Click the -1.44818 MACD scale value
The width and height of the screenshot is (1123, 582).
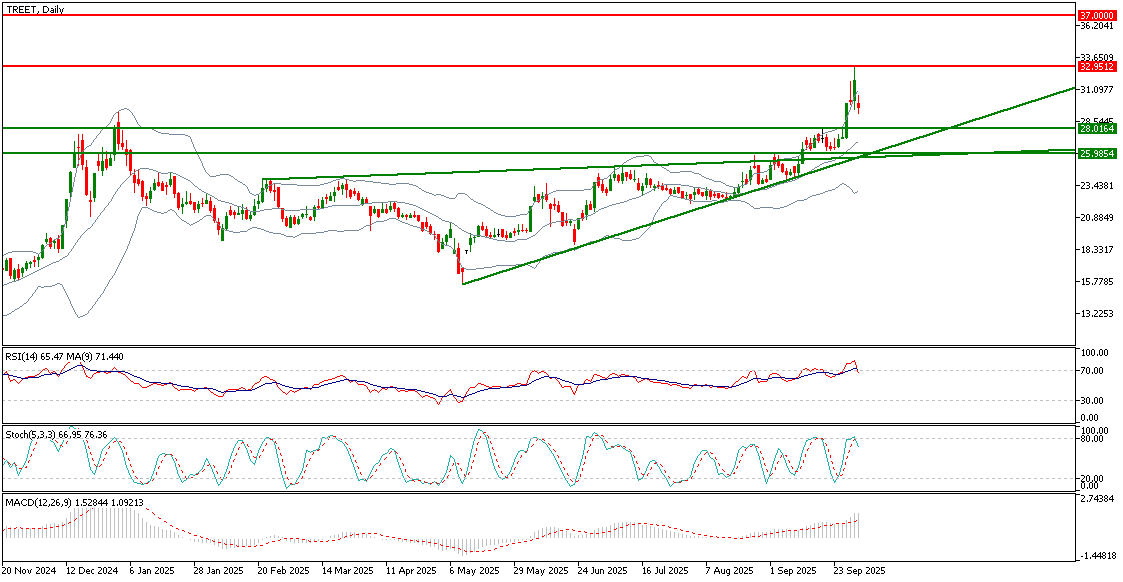(1097, 555)
